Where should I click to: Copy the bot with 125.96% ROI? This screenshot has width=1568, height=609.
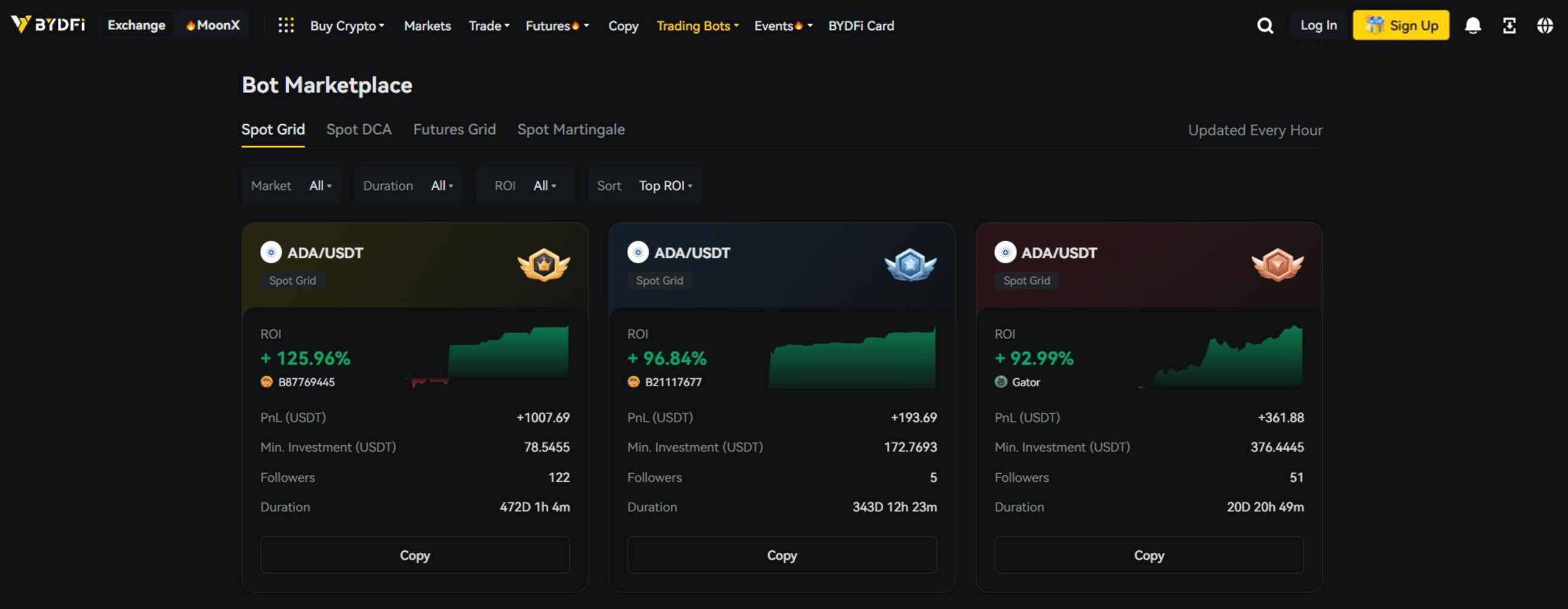click(x=415, y=555)
